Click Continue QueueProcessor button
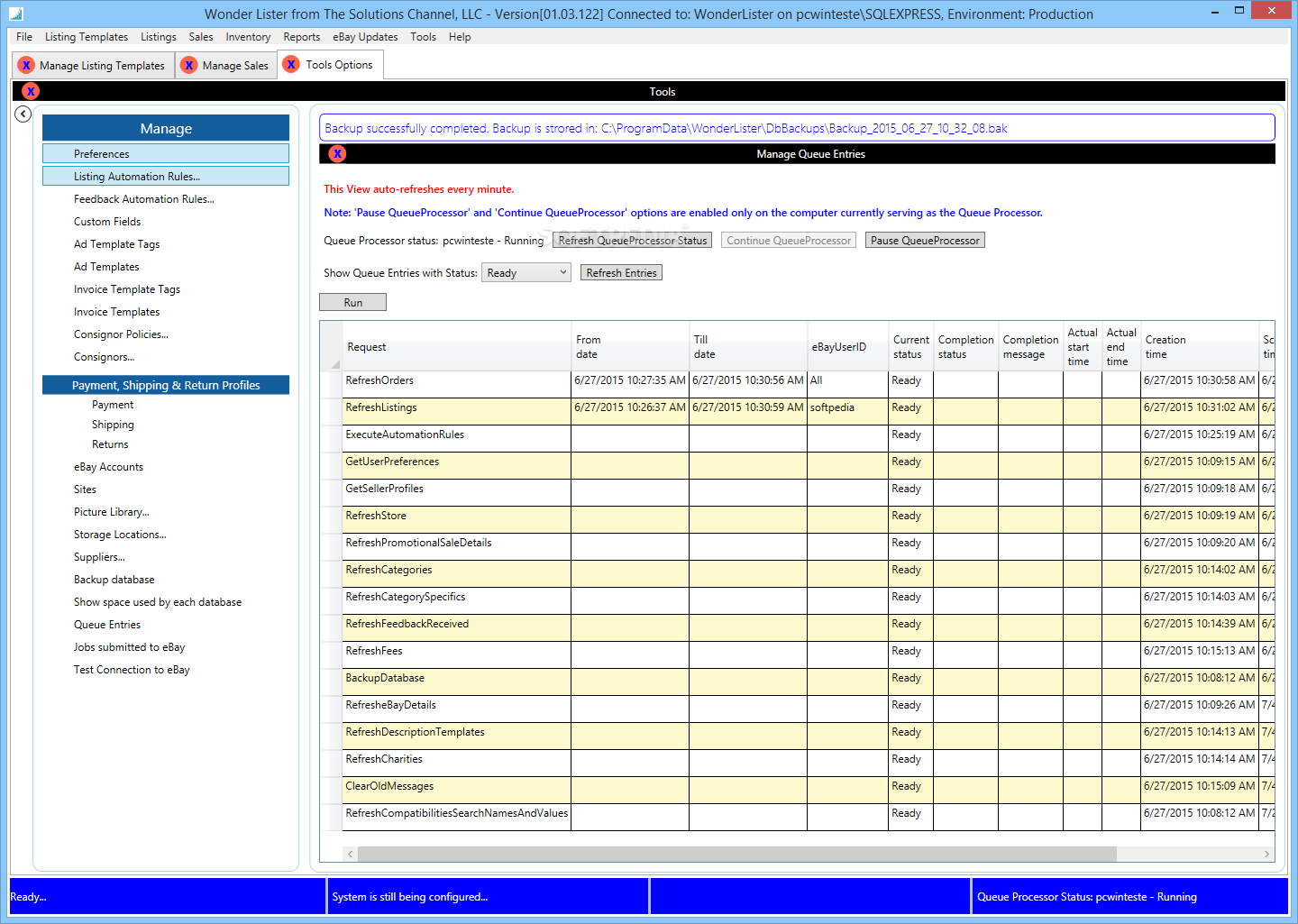 (x=789, y=240)
